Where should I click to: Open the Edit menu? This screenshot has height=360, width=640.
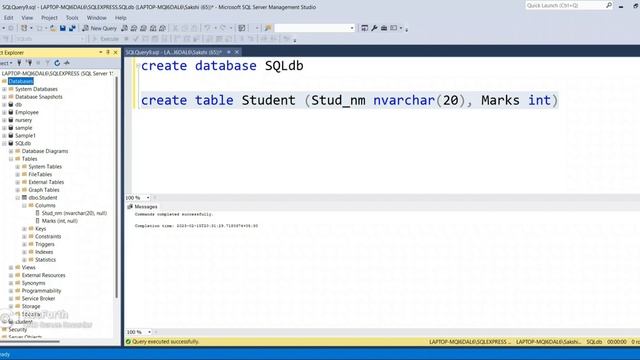tap(9, 18)
